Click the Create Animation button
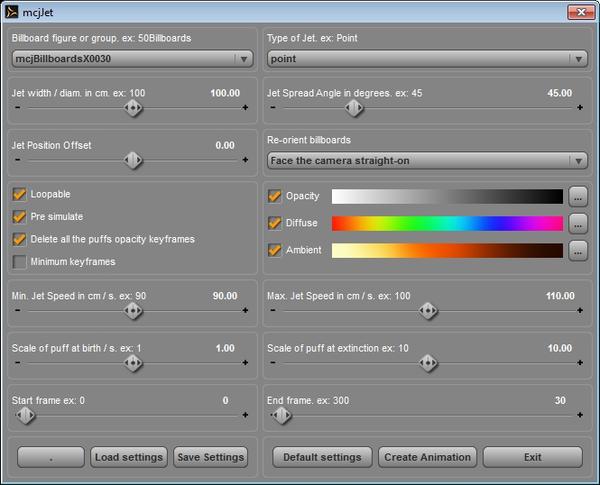 (x=427, y=457)
